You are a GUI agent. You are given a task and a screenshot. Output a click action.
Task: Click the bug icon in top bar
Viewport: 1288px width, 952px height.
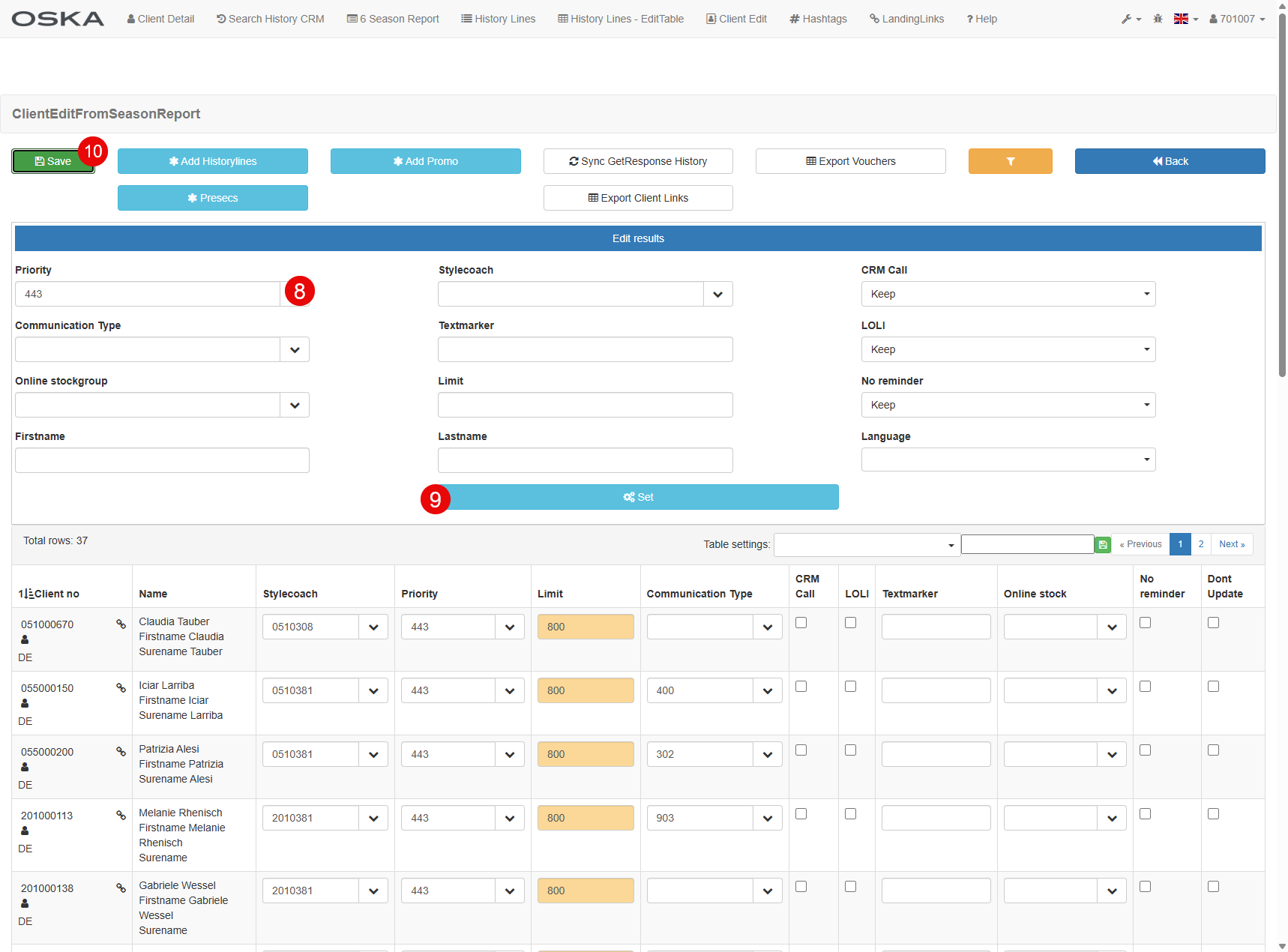pyautogui.click(x=1158, y=19)
